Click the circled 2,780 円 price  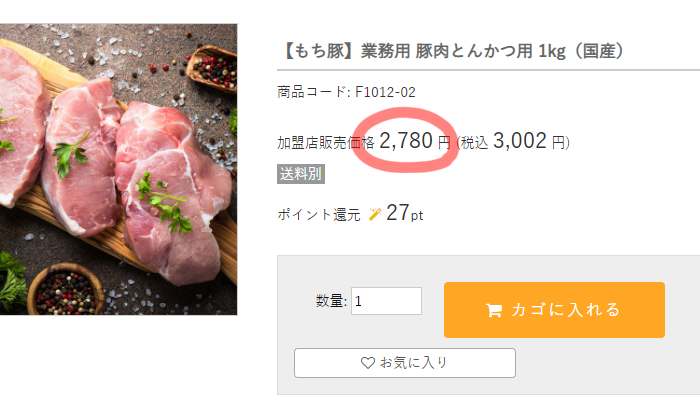(414, 141)
